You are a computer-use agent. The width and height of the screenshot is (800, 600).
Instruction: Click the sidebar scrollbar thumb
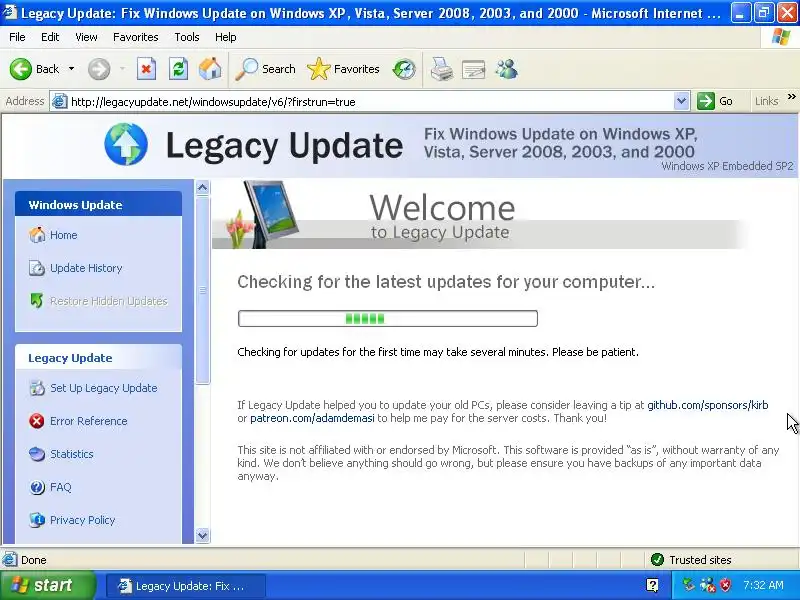coord(203,290)
